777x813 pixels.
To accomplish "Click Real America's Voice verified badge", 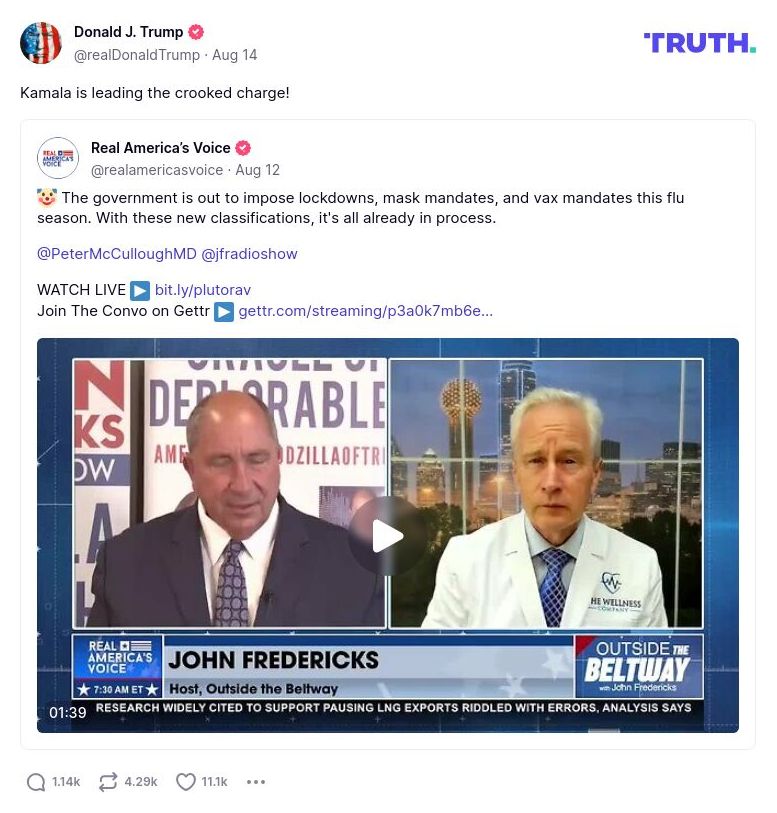I will coord(243,148).
